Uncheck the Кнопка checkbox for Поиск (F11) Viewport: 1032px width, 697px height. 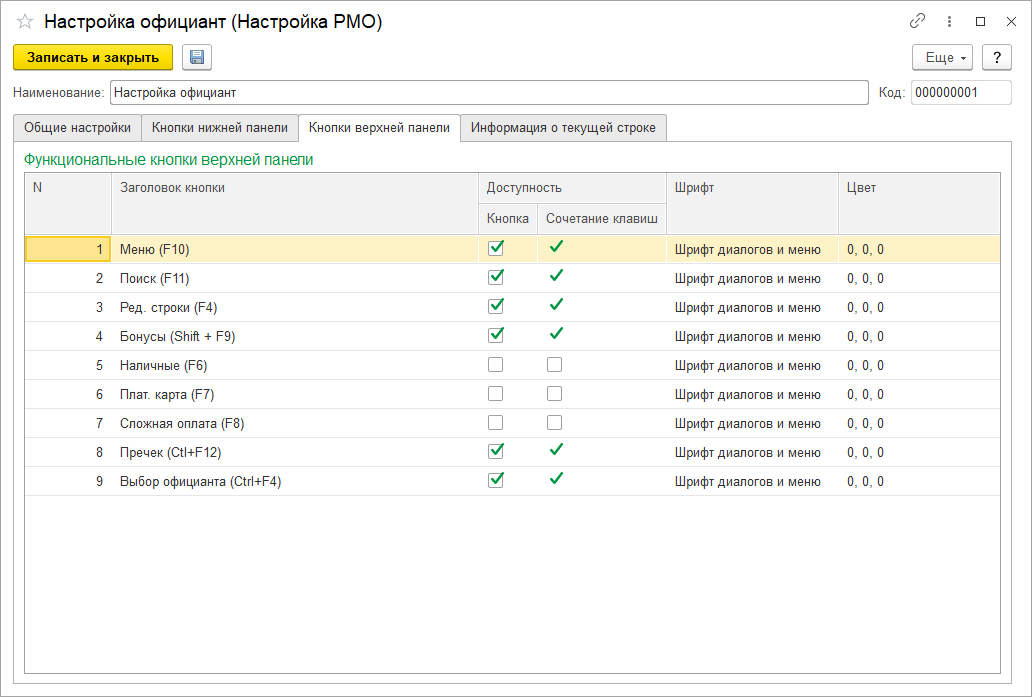pos(495,277)
